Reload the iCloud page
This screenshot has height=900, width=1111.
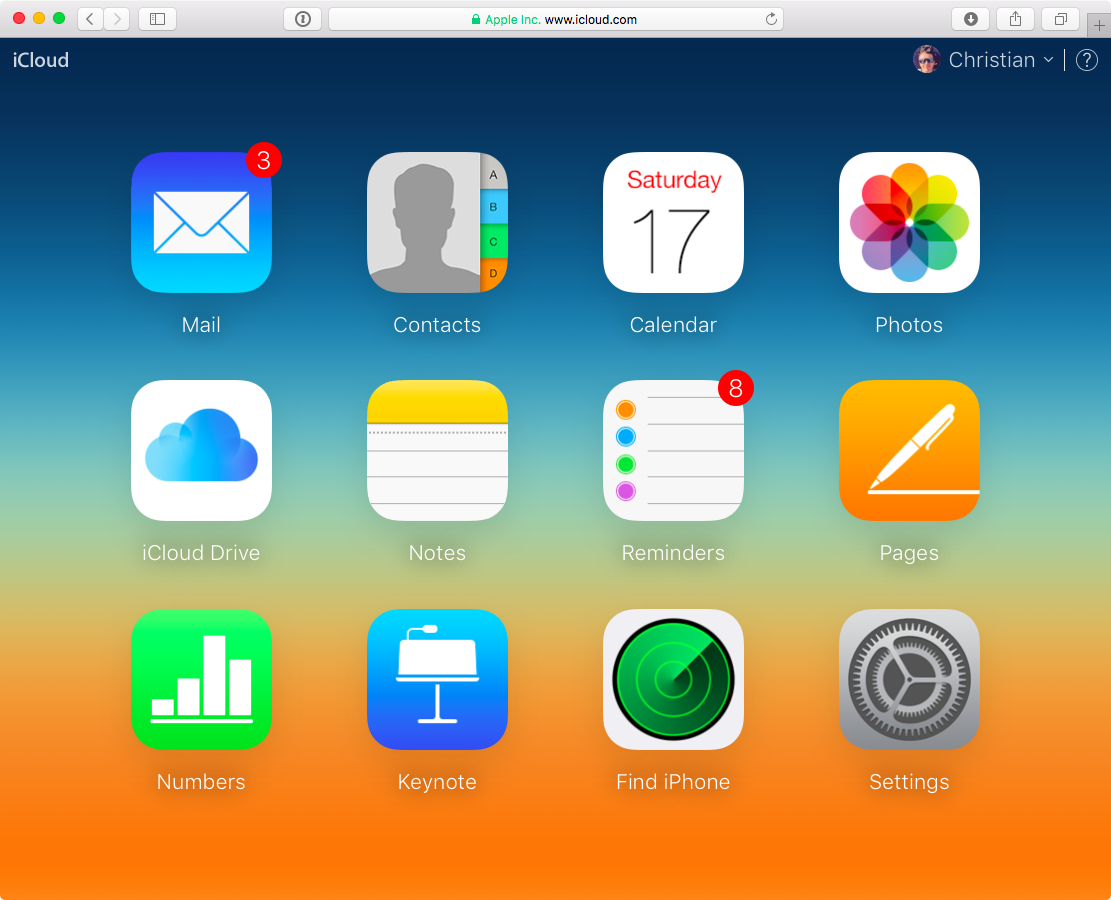pos(771,19)
